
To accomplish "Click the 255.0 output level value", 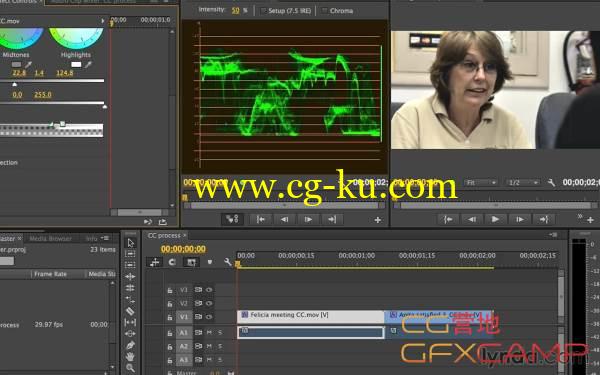I will coord(42,95).
